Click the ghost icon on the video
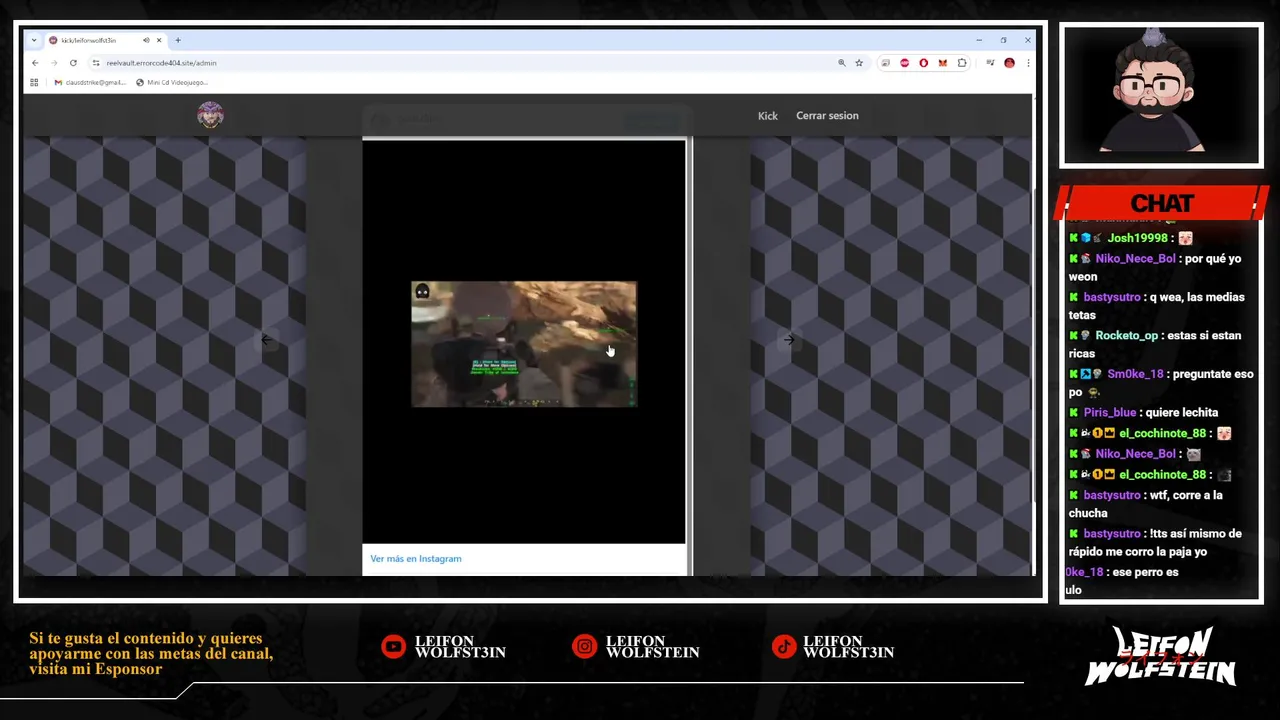Screen dimensions: 1280x720 (x=422, y=292)
